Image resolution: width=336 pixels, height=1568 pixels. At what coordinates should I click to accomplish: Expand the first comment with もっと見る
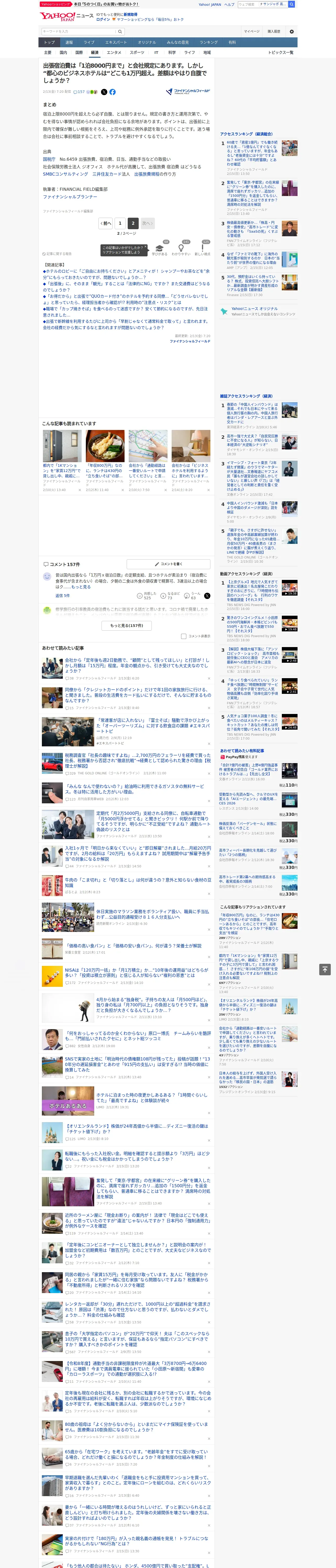[x=81, y=587]
